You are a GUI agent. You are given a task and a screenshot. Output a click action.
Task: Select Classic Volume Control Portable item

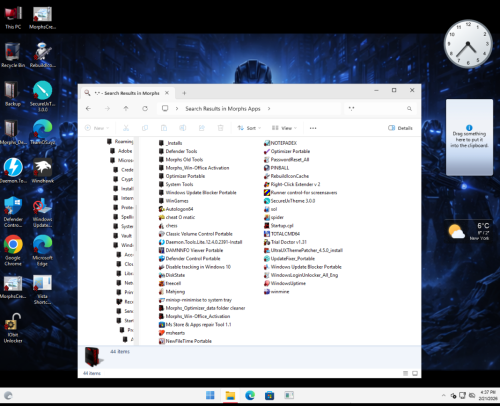click(196, 234)
